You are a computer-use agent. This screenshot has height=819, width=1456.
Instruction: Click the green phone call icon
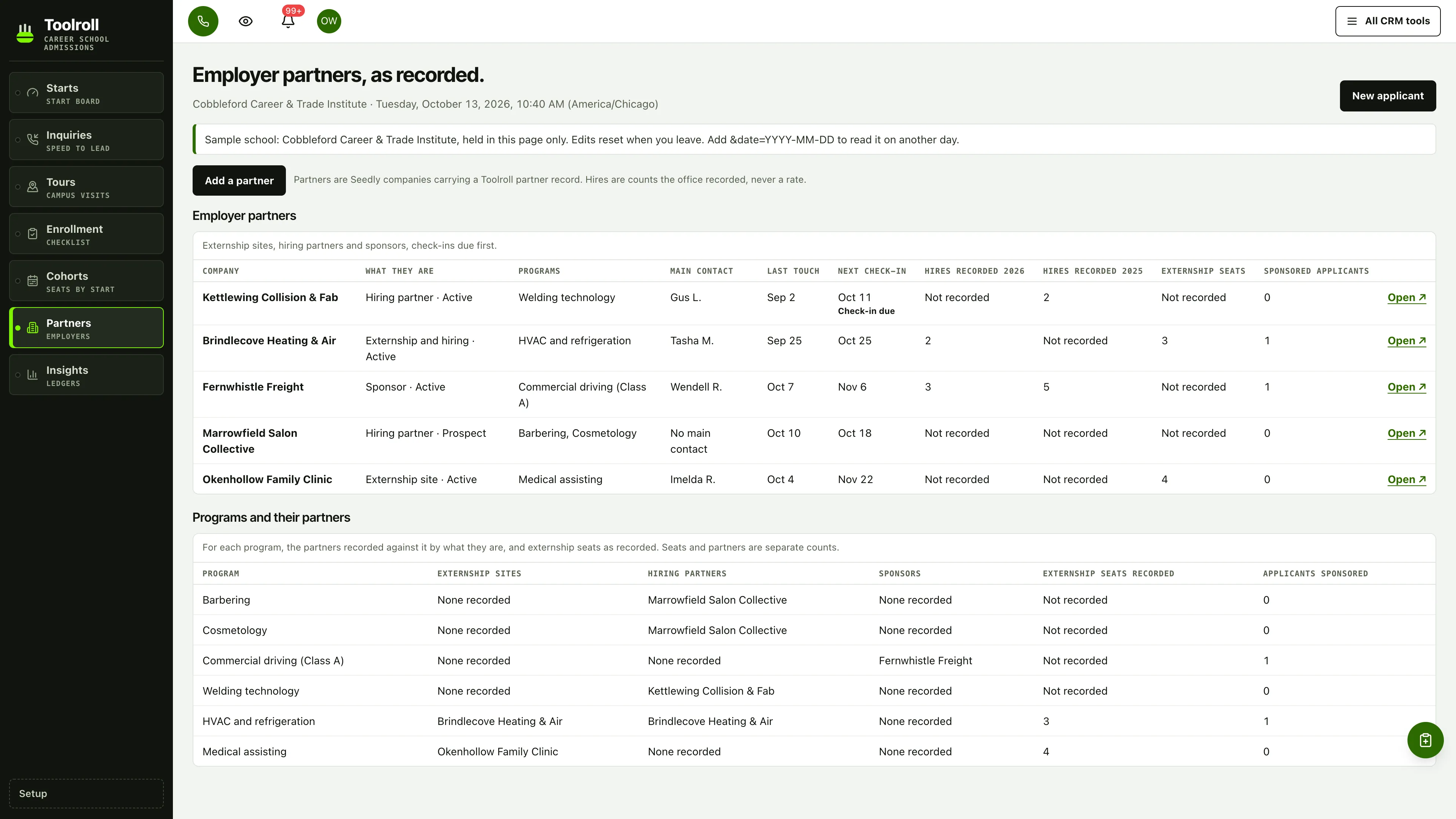(x=203, y=21)
